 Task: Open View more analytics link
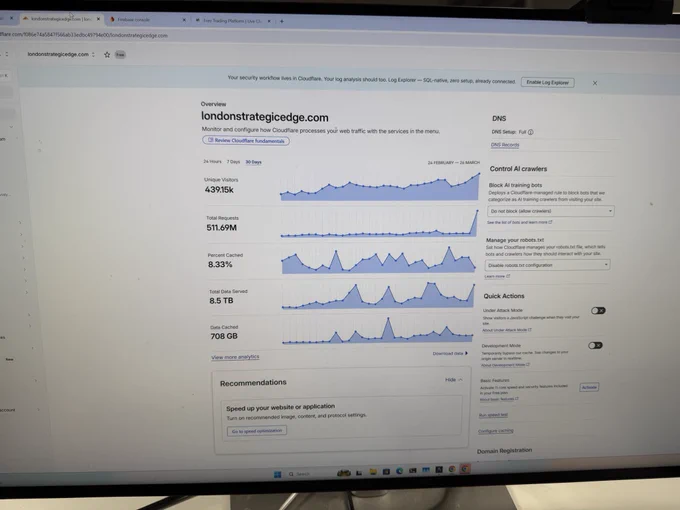[235, 357]
